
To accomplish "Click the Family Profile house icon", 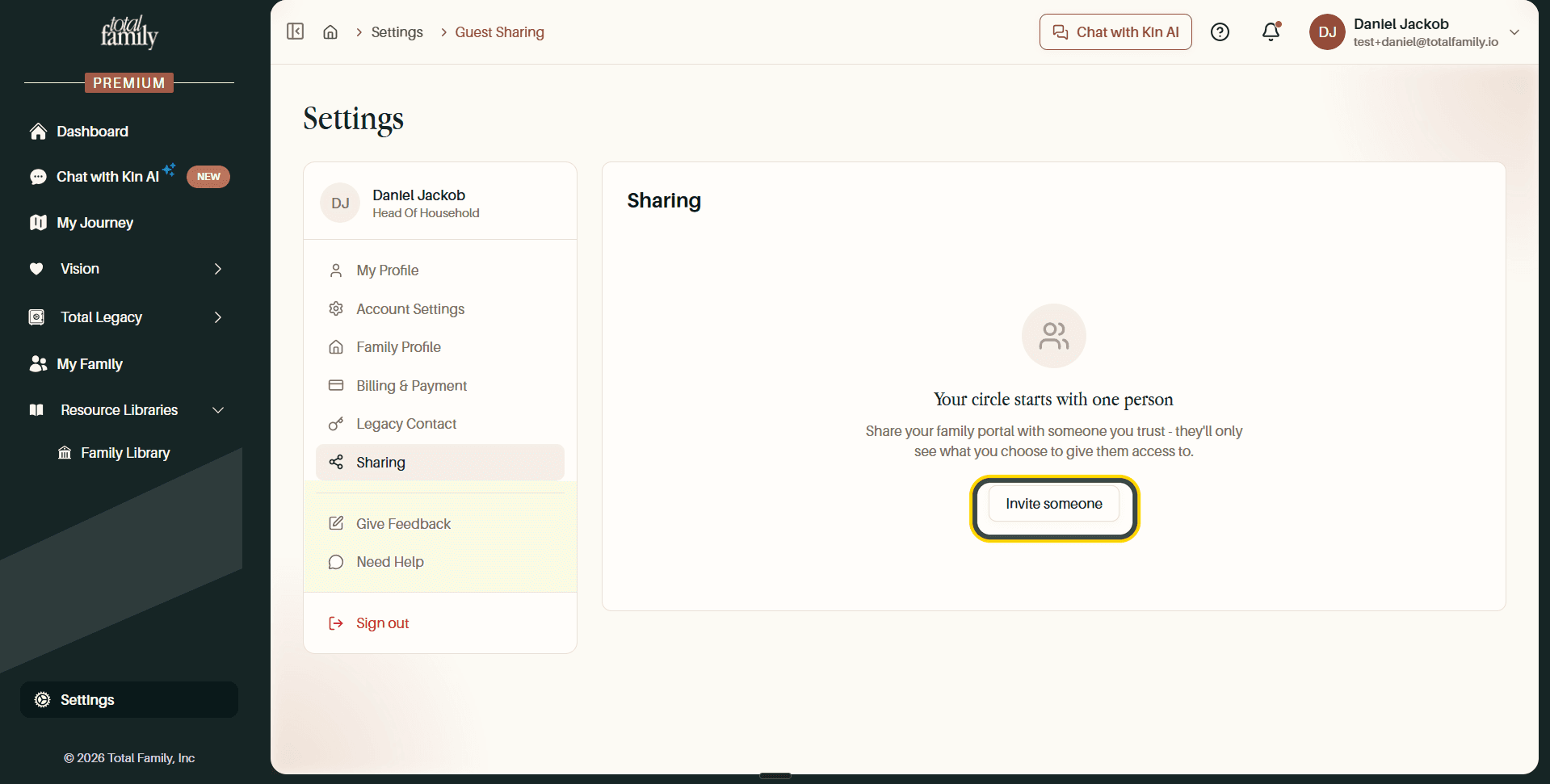I will pos(336,347).
